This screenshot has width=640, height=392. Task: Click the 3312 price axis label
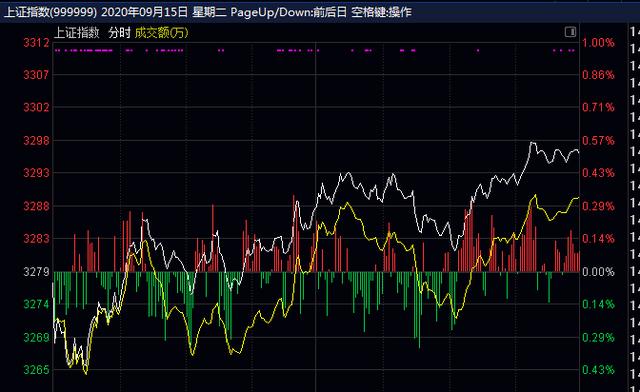pyautogui.click(x=36, y=42)
